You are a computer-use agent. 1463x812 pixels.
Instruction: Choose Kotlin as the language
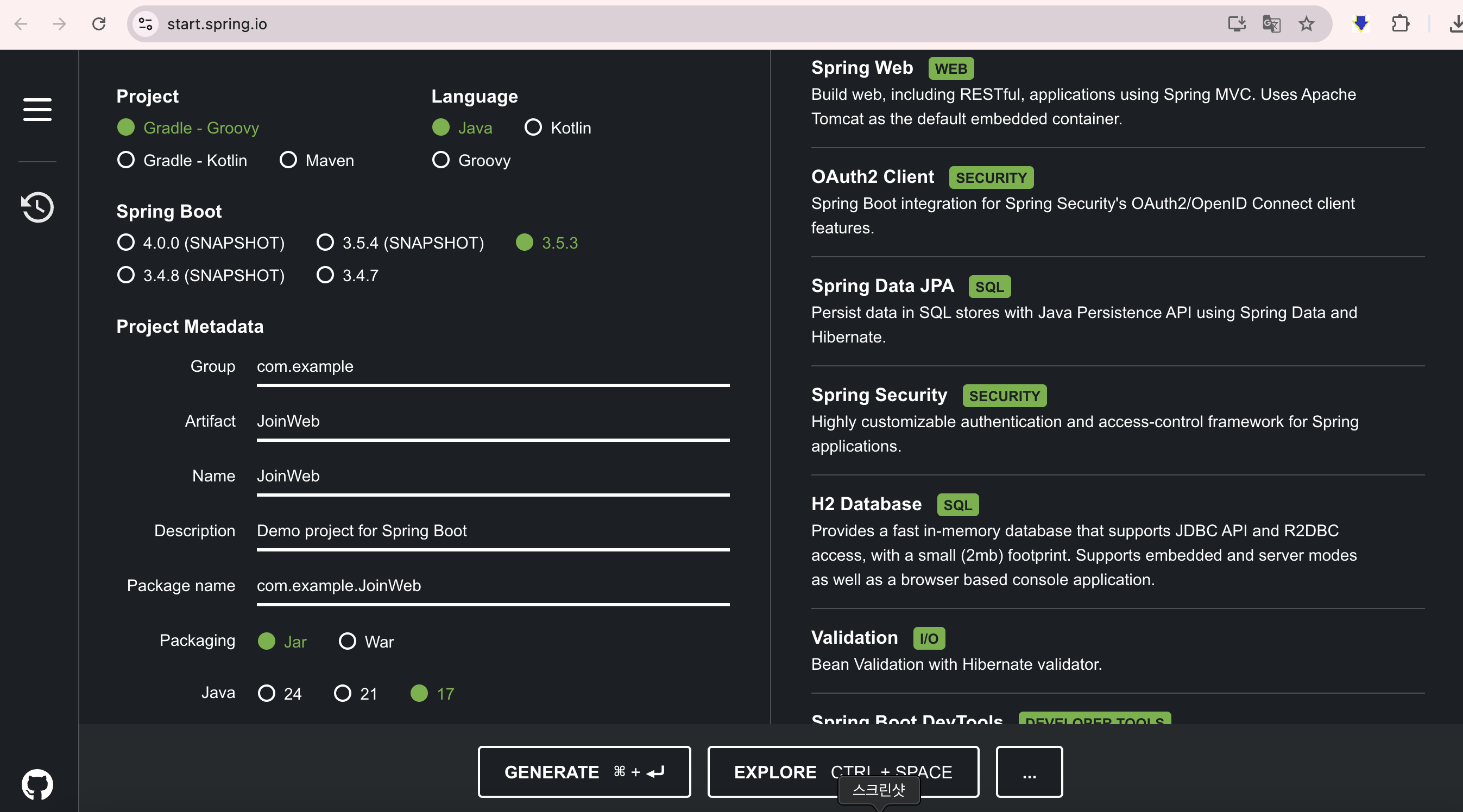click(533, 128)
